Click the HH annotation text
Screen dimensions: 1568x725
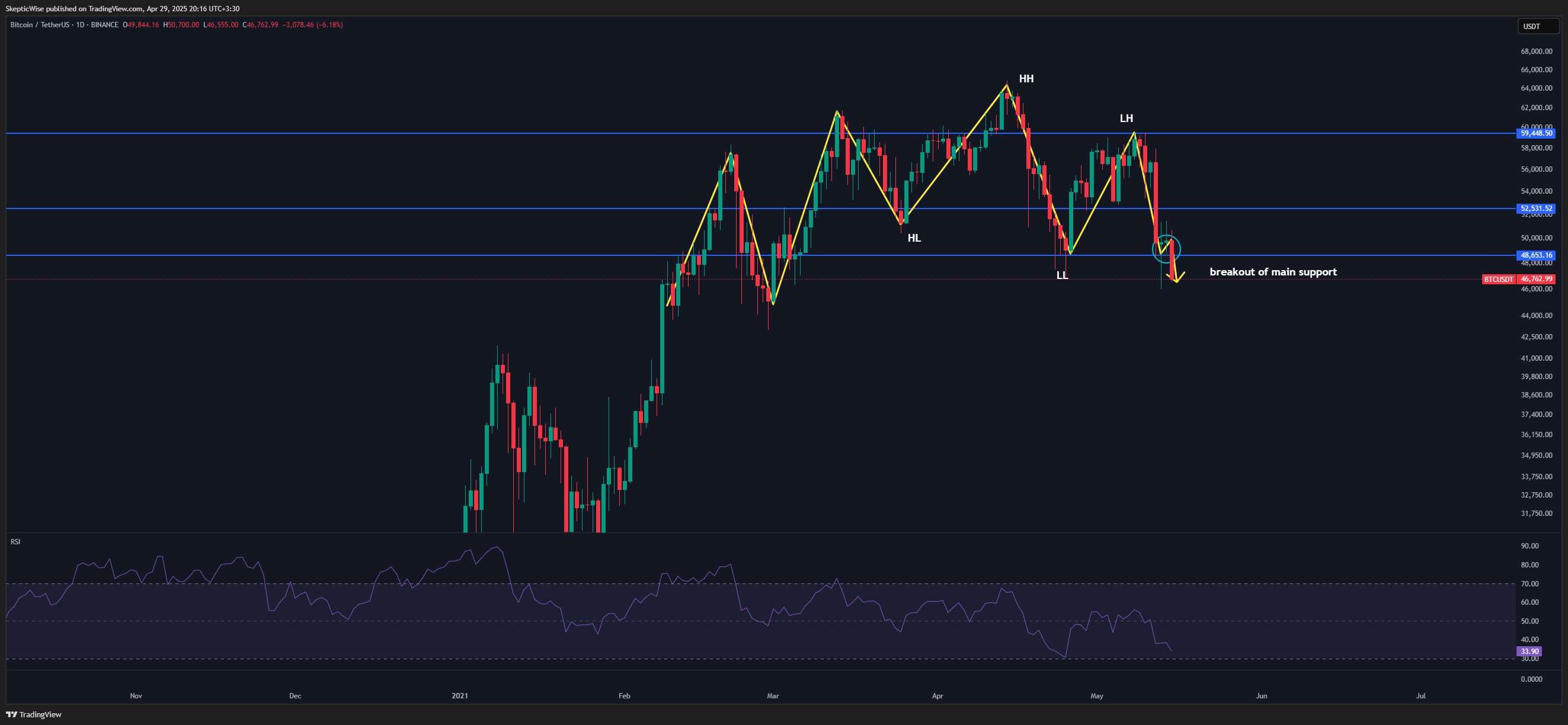tap(1026, 78)
